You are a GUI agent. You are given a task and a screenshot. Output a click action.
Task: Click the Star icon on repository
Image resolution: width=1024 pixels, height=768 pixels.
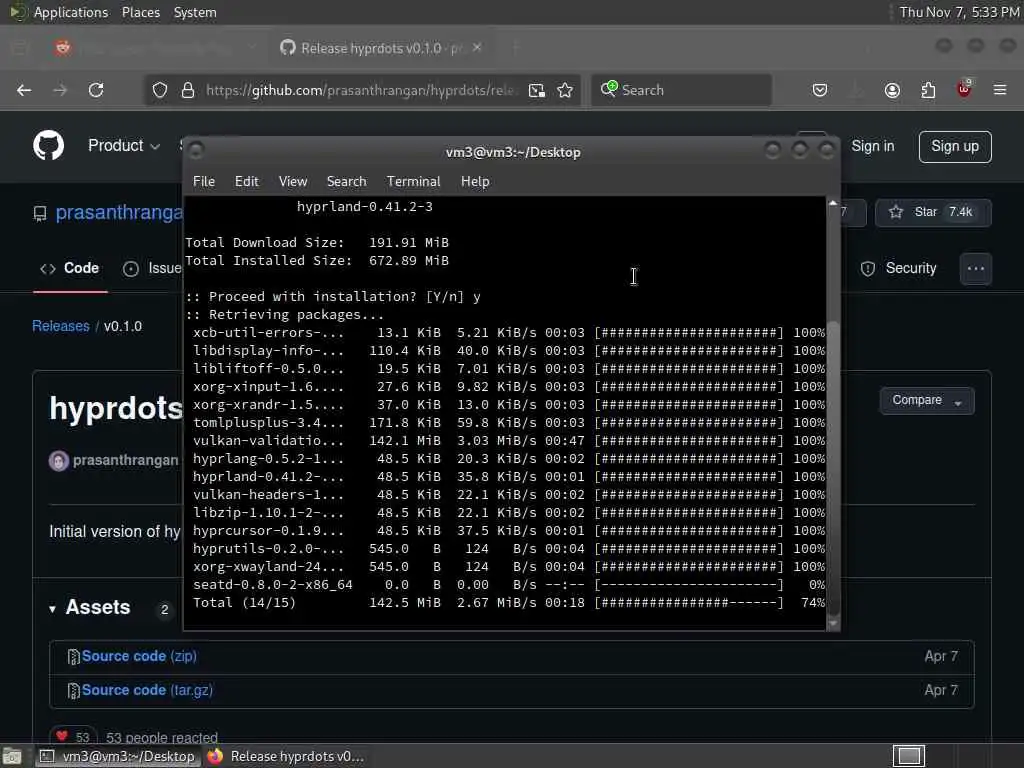[896, 212]
